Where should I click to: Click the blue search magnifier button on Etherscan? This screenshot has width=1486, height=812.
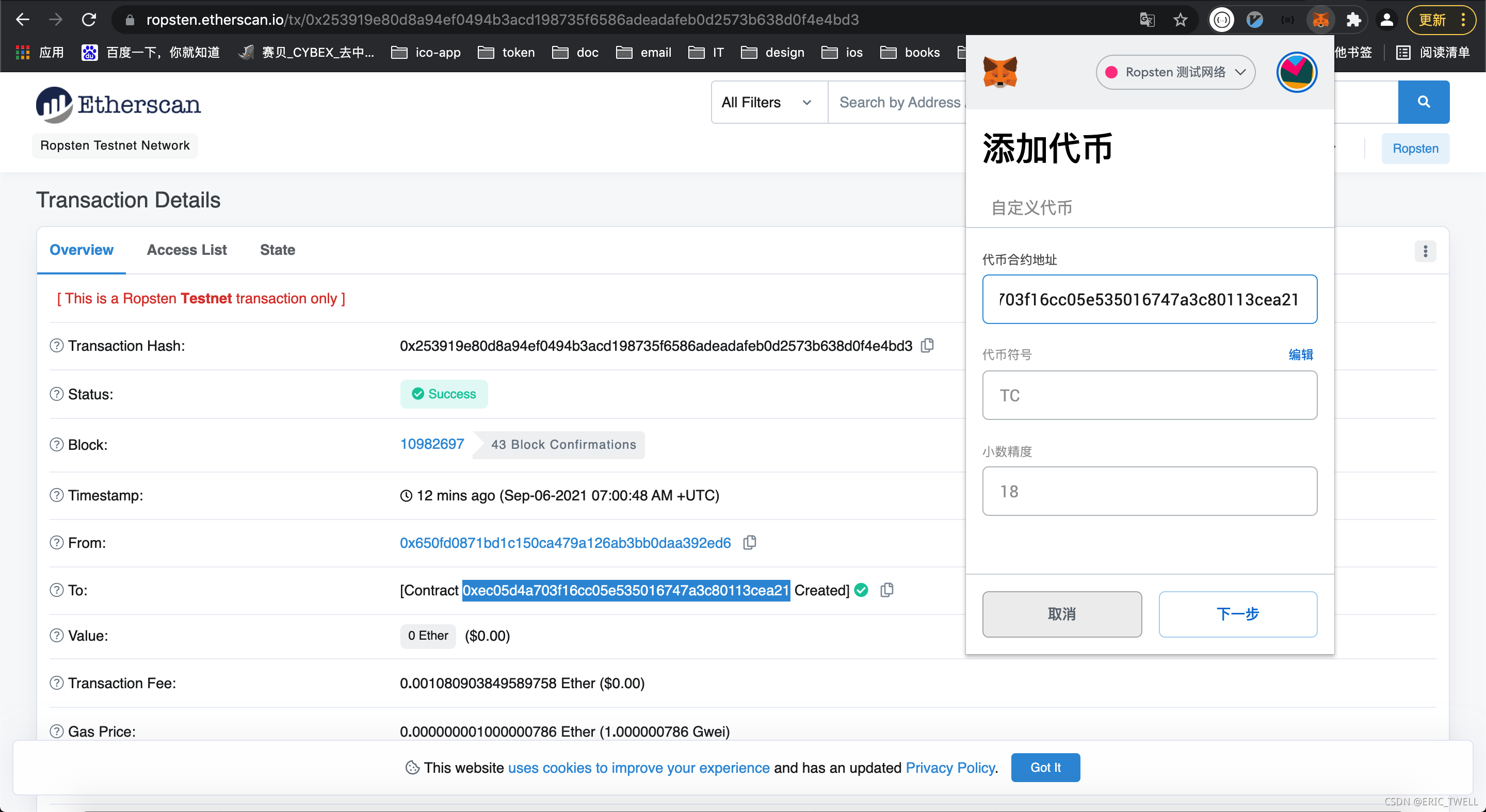(x=1424, y=102)
